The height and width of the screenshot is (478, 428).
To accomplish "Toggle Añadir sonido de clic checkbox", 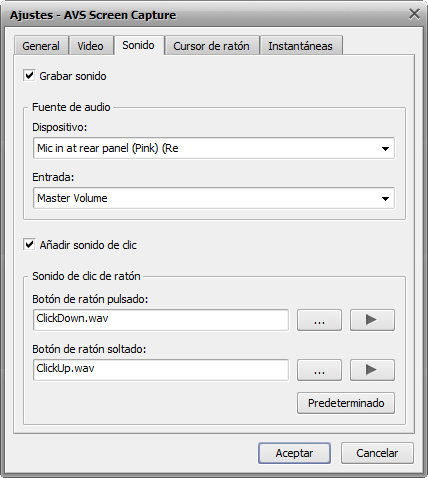I will (x=29, y=244).
